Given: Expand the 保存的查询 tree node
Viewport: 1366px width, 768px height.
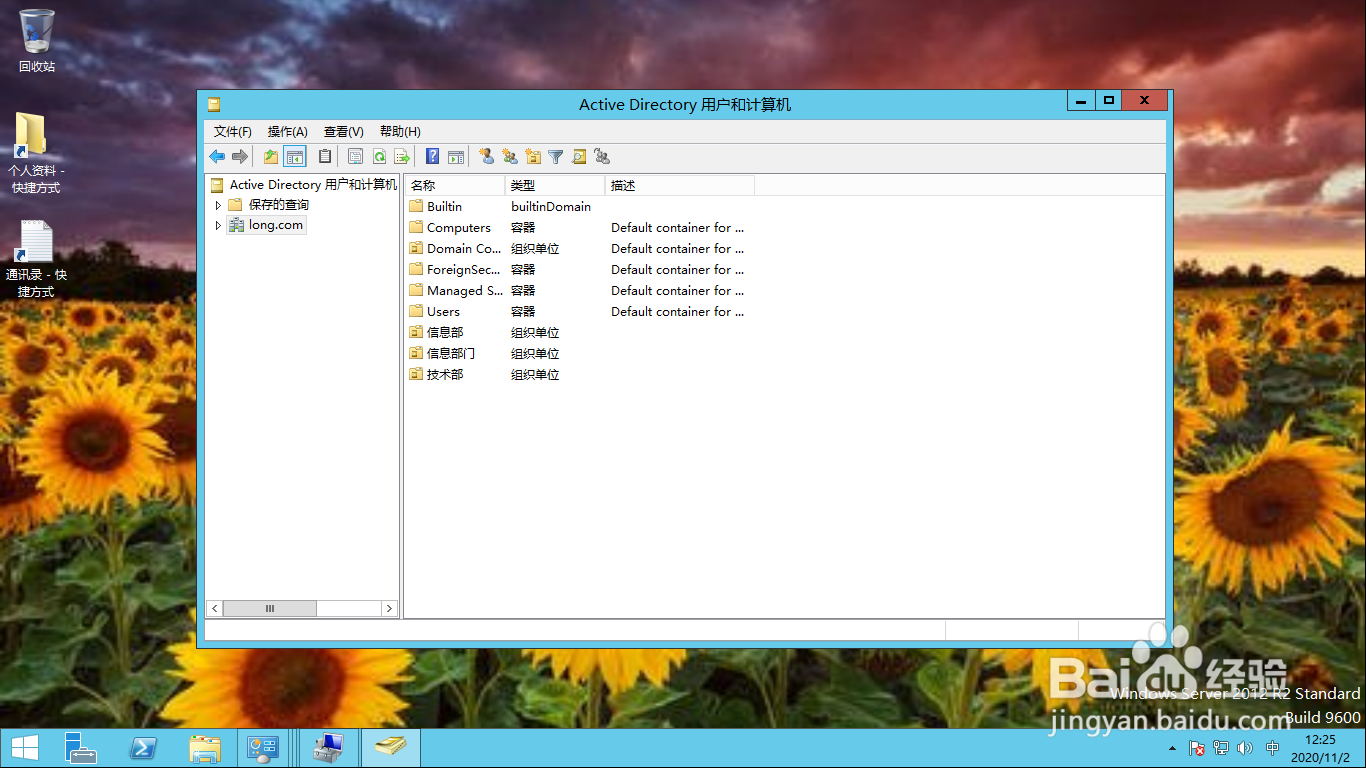Looking at the screenshot, I should tap(218, 205).
